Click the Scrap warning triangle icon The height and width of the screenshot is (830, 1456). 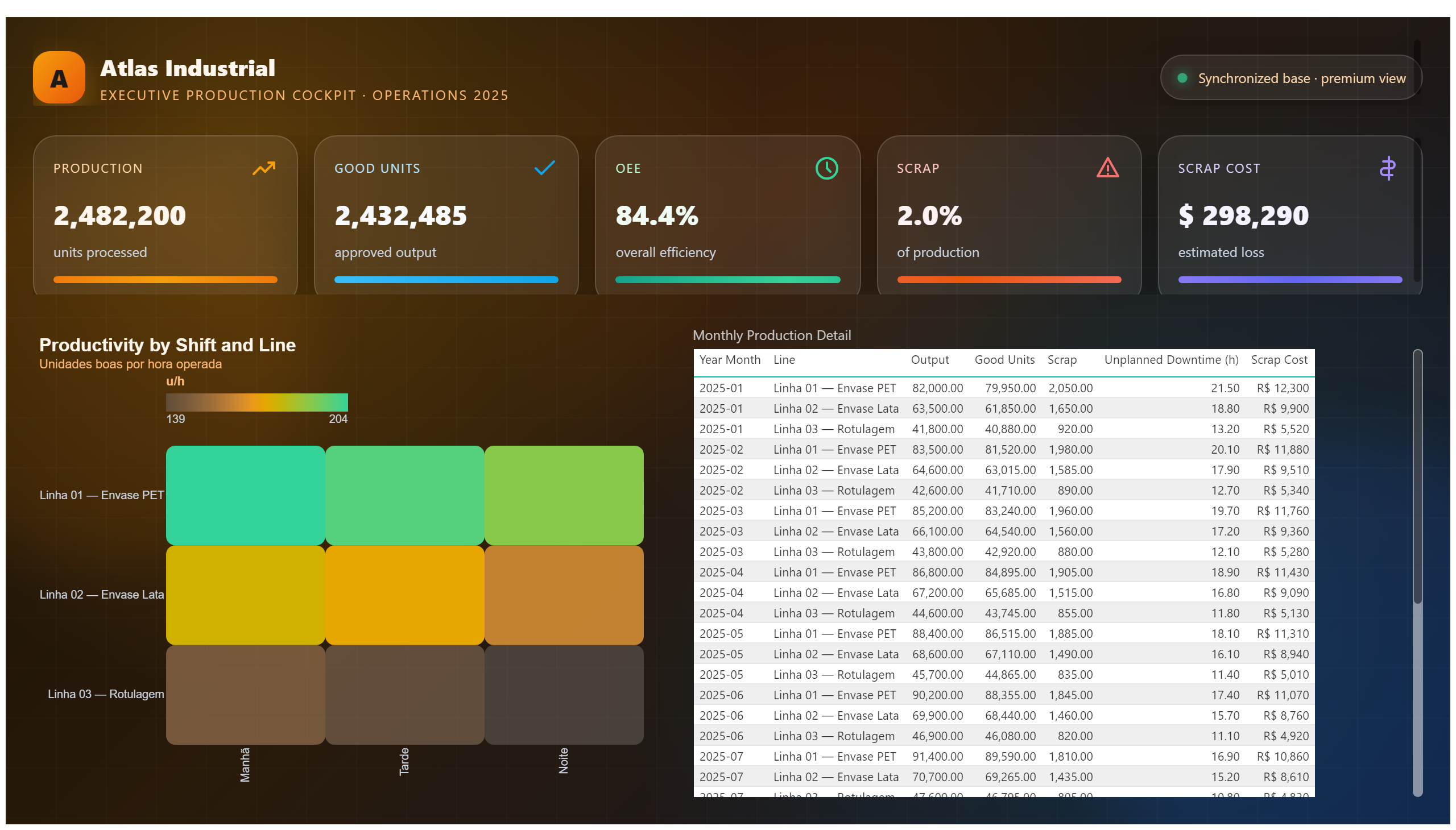tap(1107, 168)
